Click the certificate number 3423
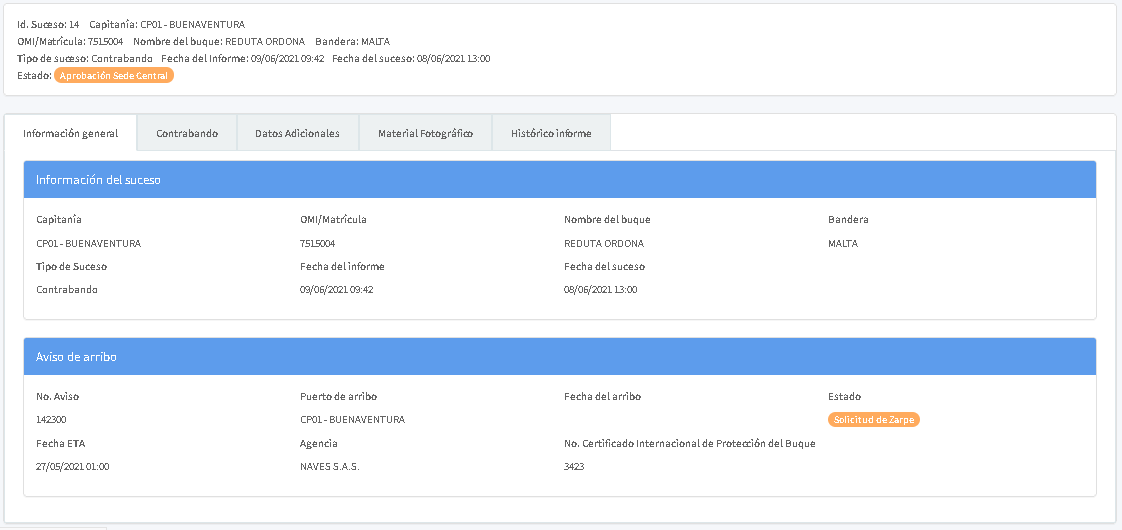1122x530 pixels. click(x=574, y=467)
